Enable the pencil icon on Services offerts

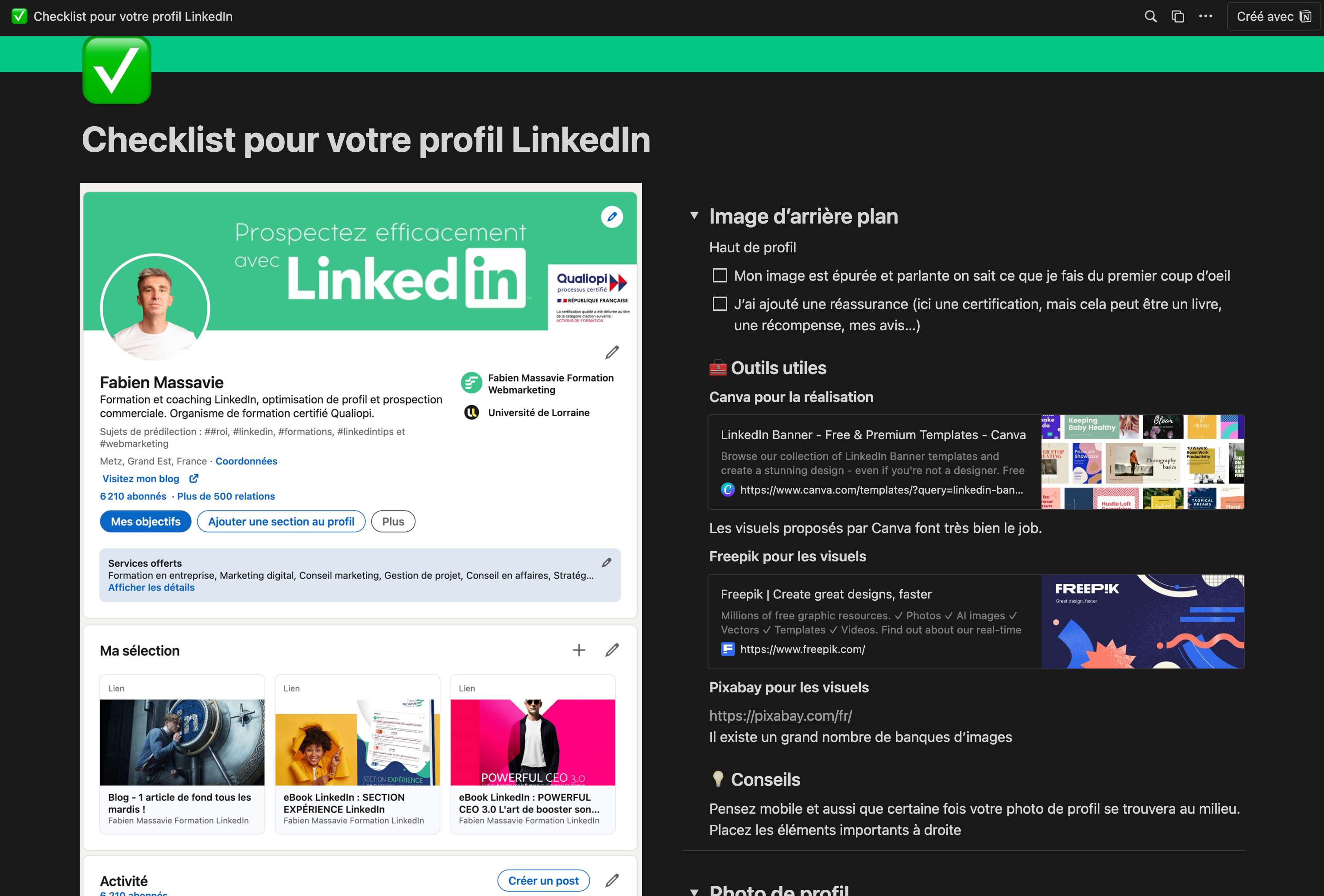click(612, 562)
